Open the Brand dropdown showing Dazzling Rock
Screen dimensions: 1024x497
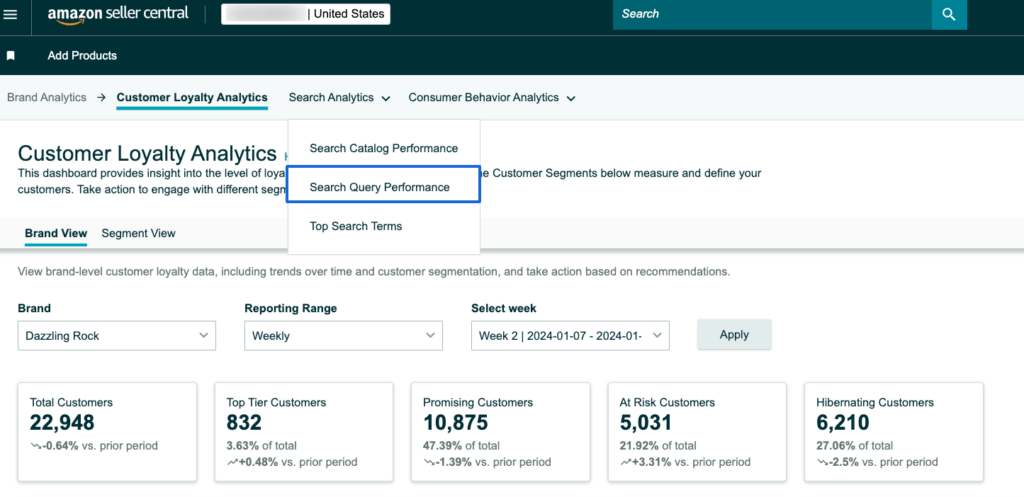coord(117,336)
